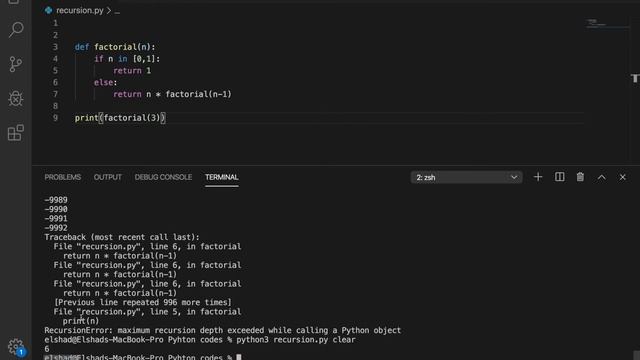Click the 'print(n)' traceback line
This screenshot has height=360, width=640.
coord(81,321)
